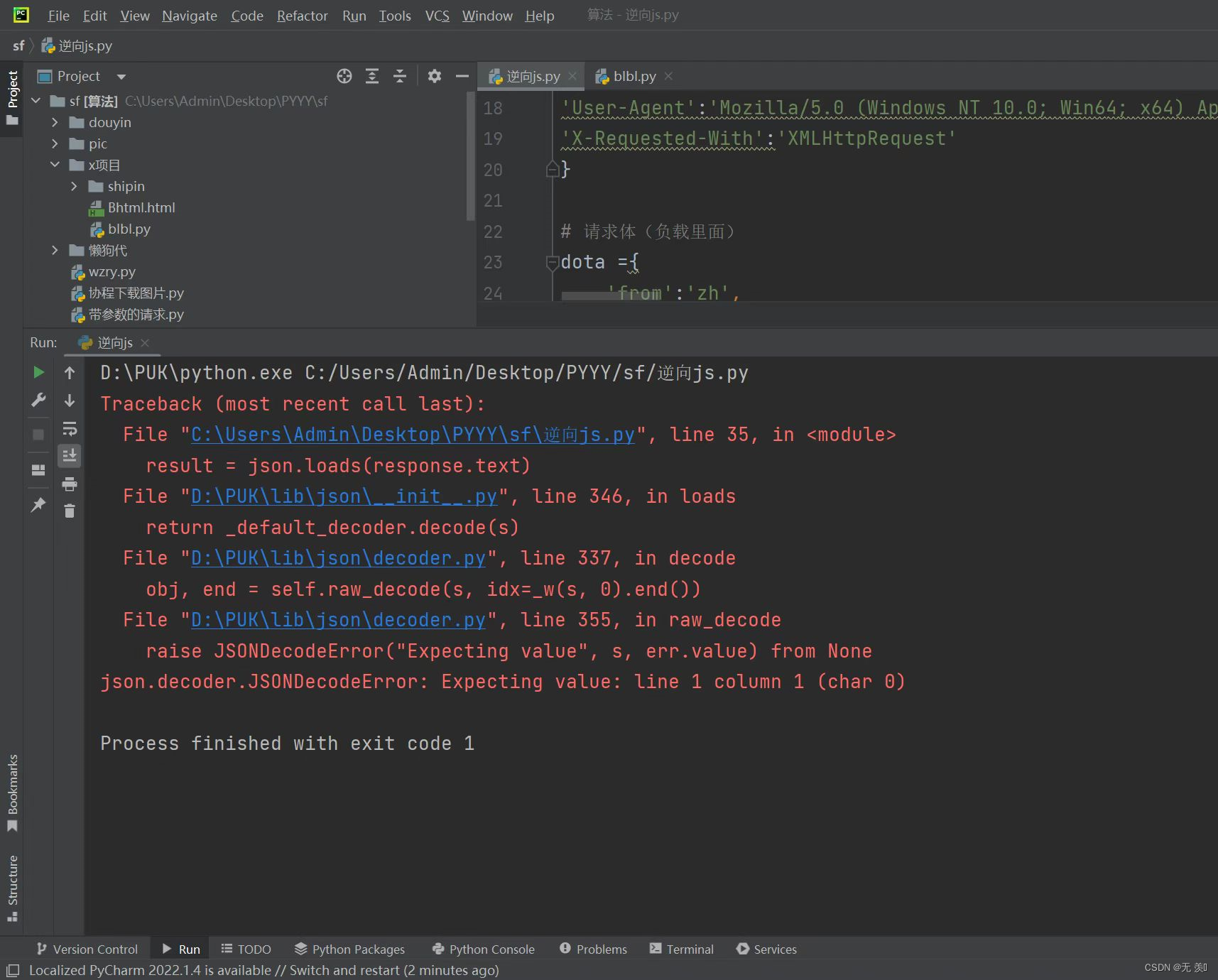Rerun the script with green play icon
The image size is (1218, 980).
[38, 372]
